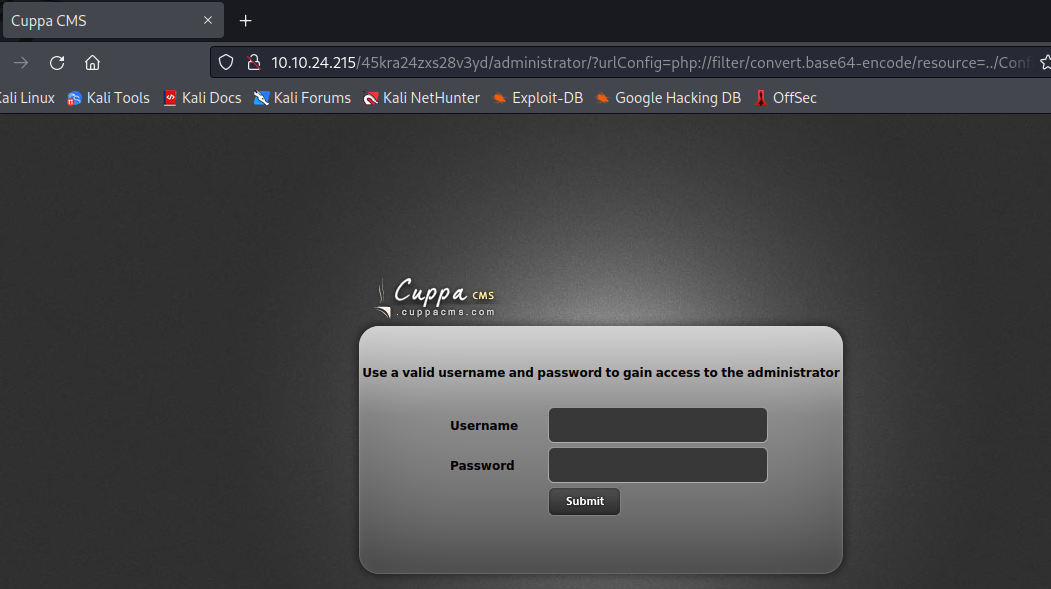Click the Password label
Viewport: 1051px width, 589px height.
click(x=482, y=466)
